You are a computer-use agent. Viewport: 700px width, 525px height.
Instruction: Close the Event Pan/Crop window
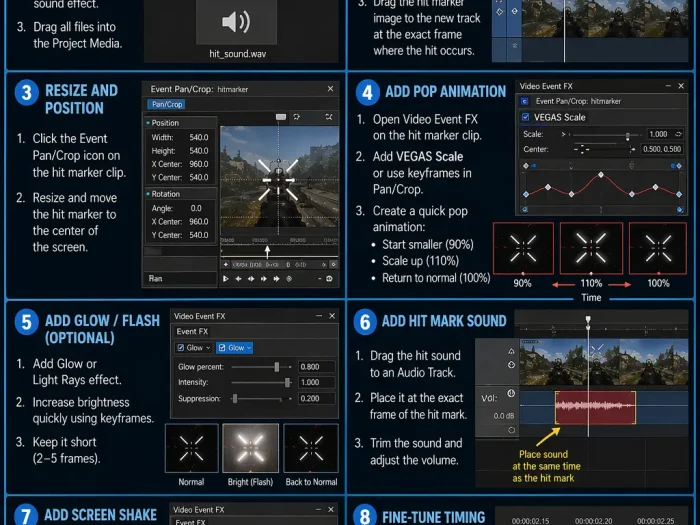pyautogui.click(x=330, y=89)
